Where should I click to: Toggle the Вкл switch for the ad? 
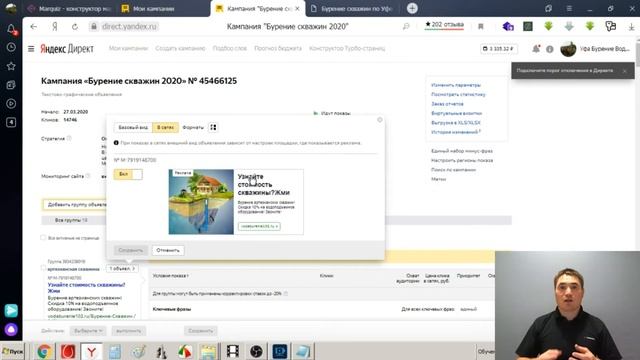click(128, 174)
